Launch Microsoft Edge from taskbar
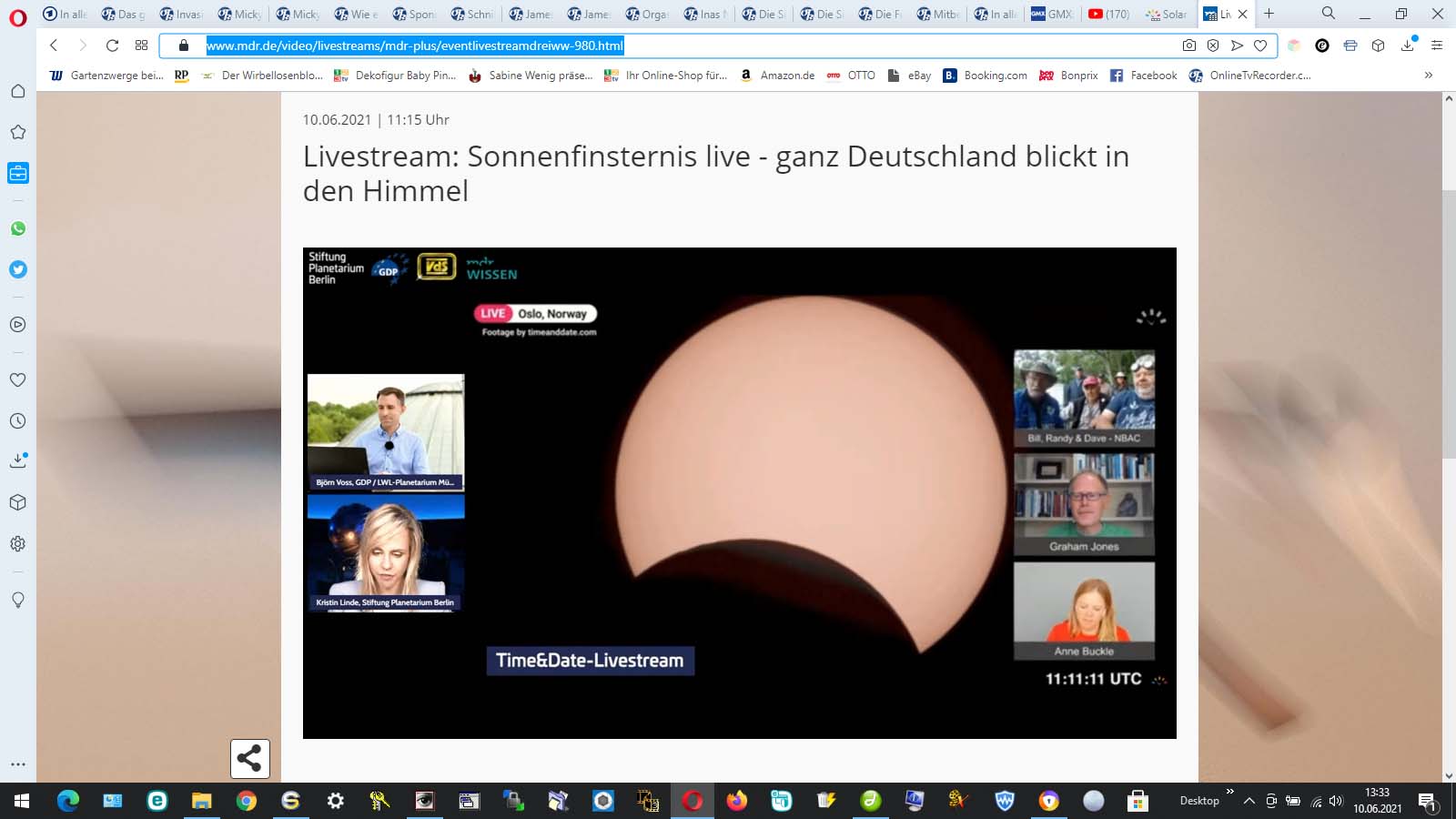Image resolution: width=1456 pixels, height=819 pixels. click(x=68, y=801)
